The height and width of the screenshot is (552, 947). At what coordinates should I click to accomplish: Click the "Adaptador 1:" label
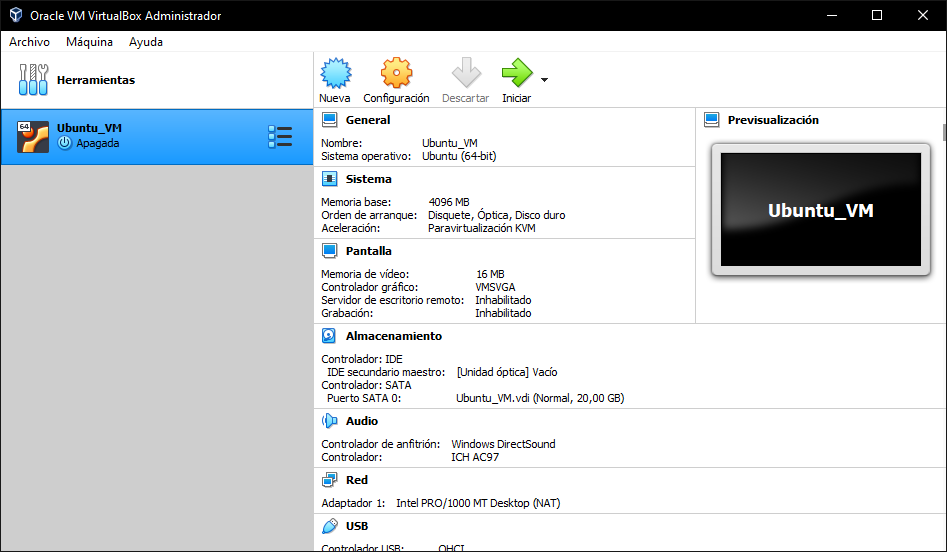(x=353, y=503)
